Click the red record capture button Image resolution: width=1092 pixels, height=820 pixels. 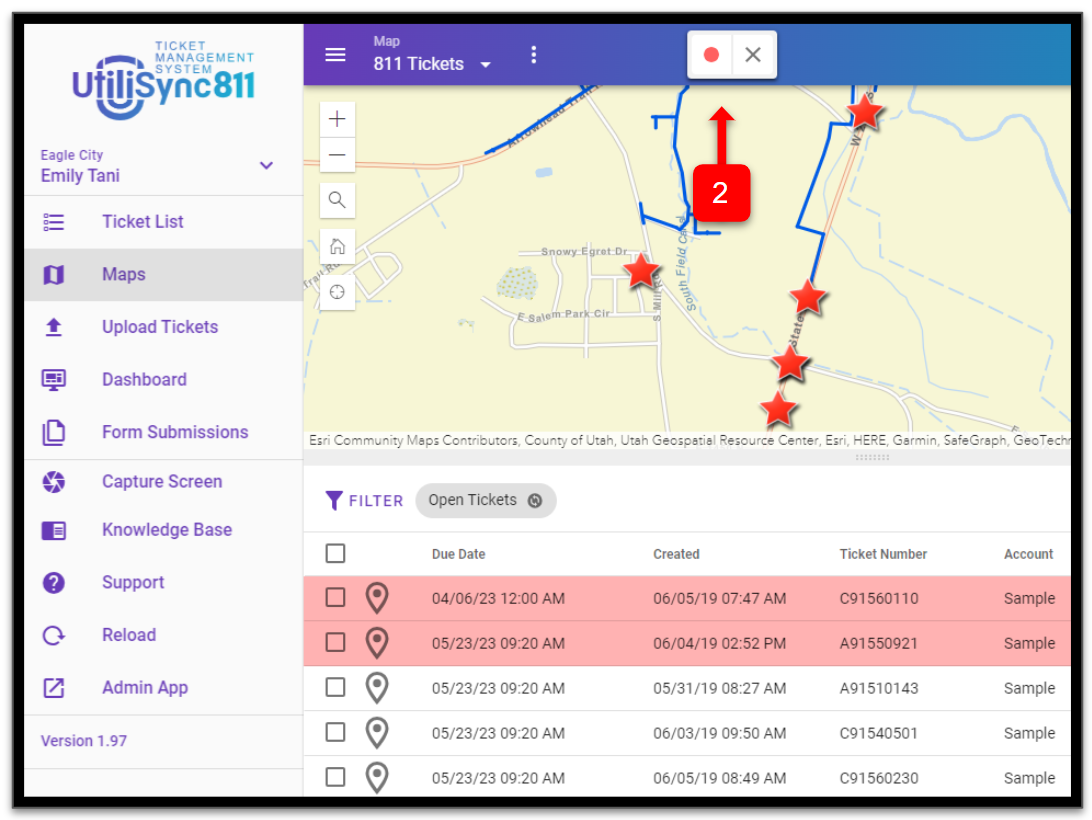(x=711, y=55)
